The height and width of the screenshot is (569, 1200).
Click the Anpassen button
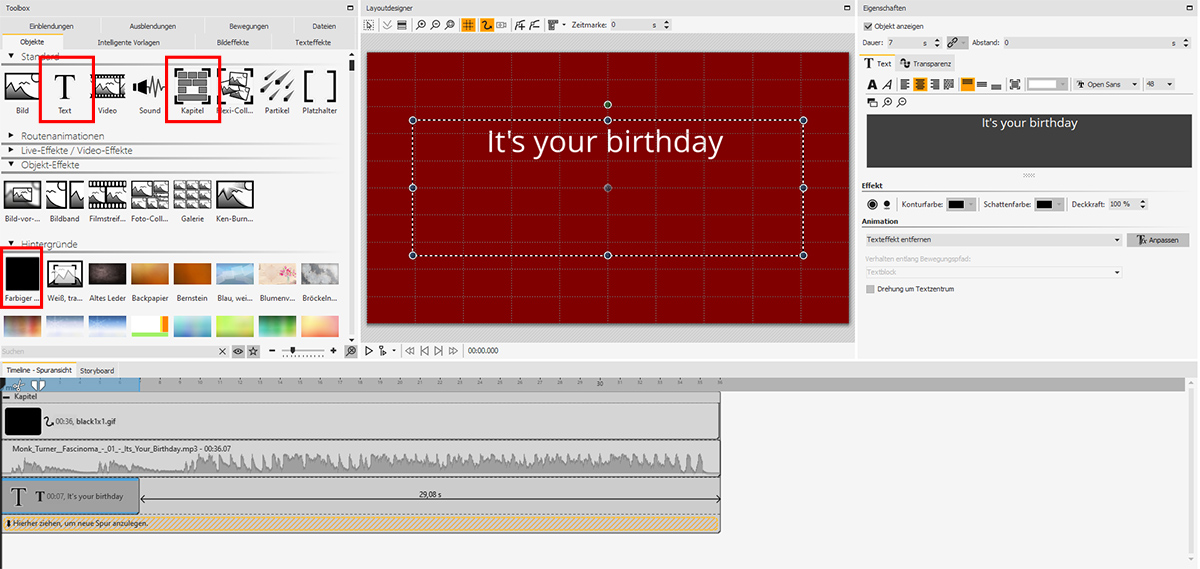(1158, 240)
